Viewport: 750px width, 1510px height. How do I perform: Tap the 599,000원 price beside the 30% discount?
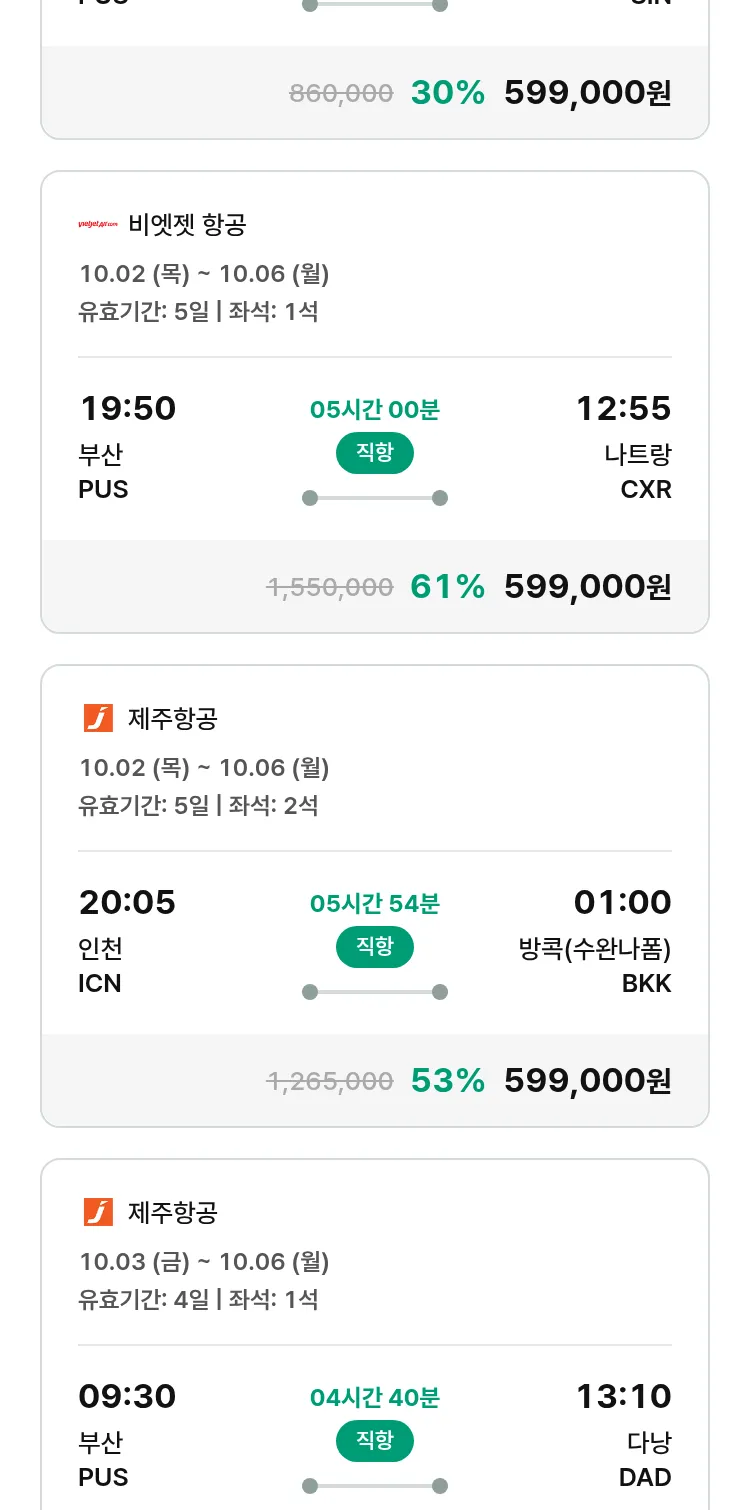point(587,93)
